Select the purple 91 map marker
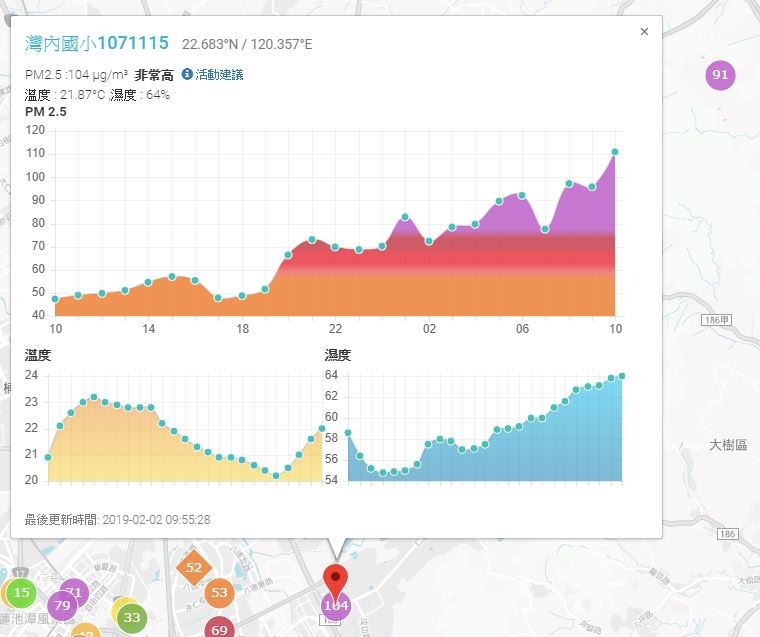Image resolution: width=760 pixels, height=637 pixels. coord(720,75)
